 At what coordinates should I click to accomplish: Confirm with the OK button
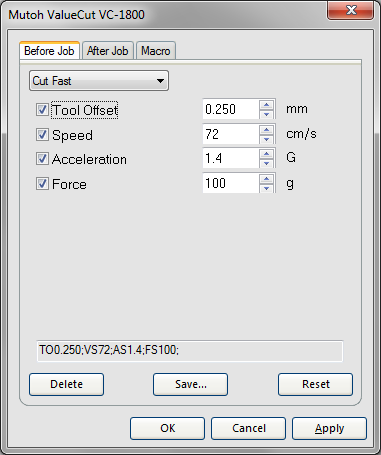click(x=167, y=428)
